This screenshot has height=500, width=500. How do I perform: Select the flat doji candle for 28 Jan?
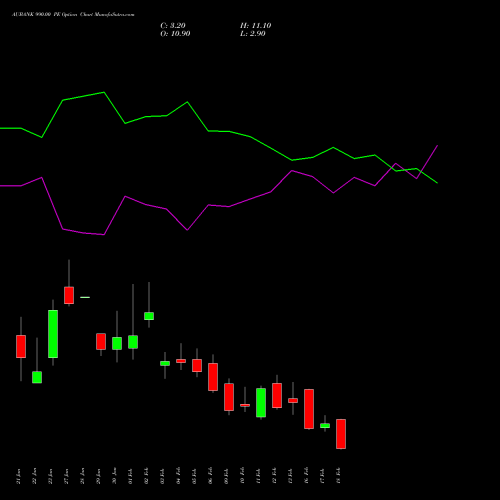[x=85, y=297]
